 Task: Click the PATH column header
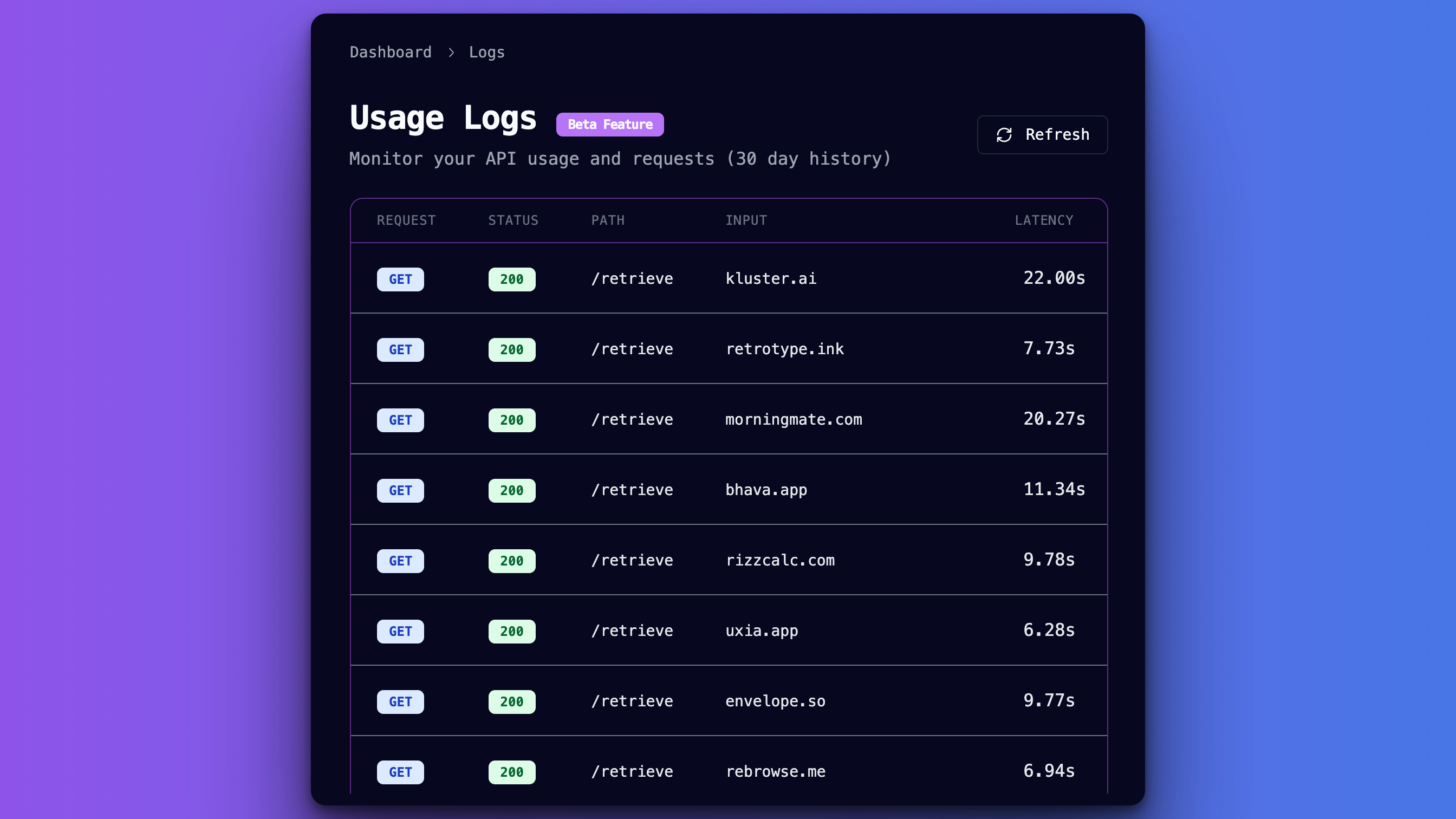tap(608, 220)
